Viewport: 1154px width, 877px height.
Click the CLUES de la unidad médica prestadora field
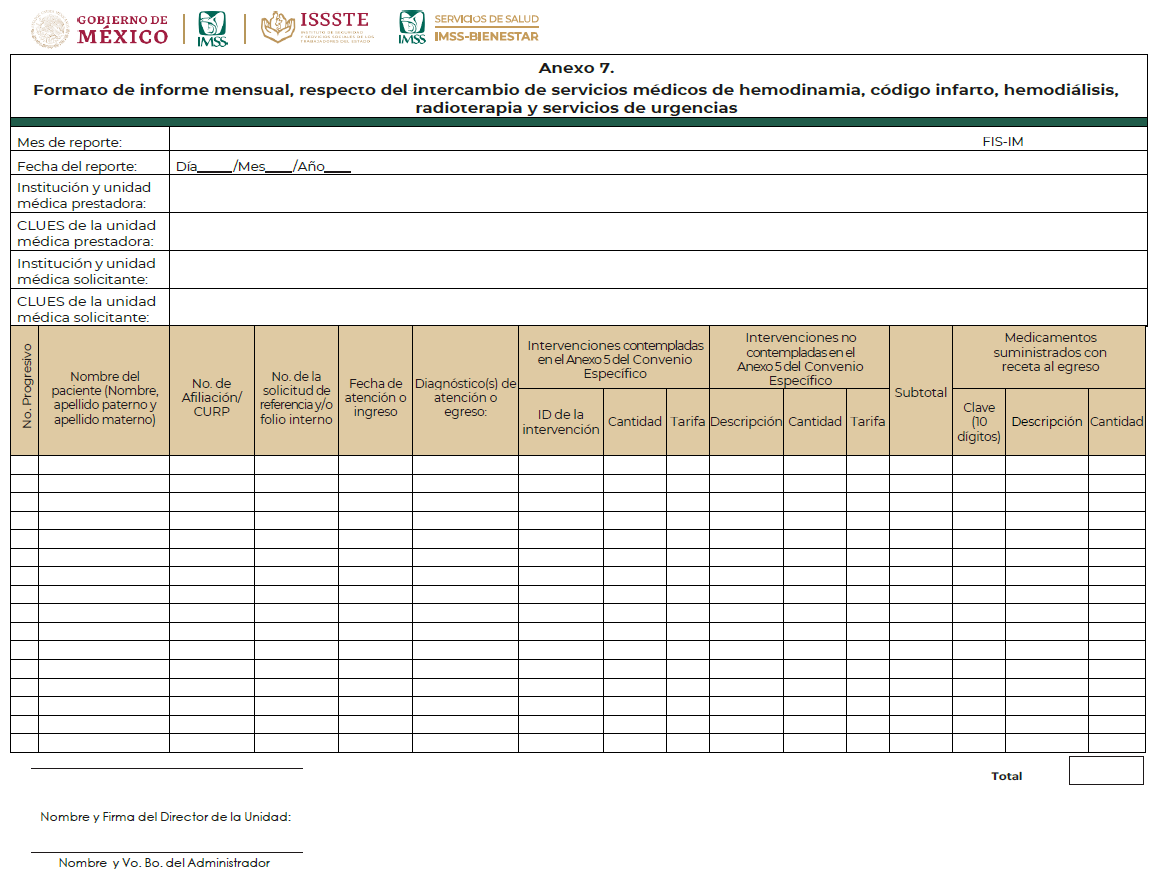click(658, 232)
